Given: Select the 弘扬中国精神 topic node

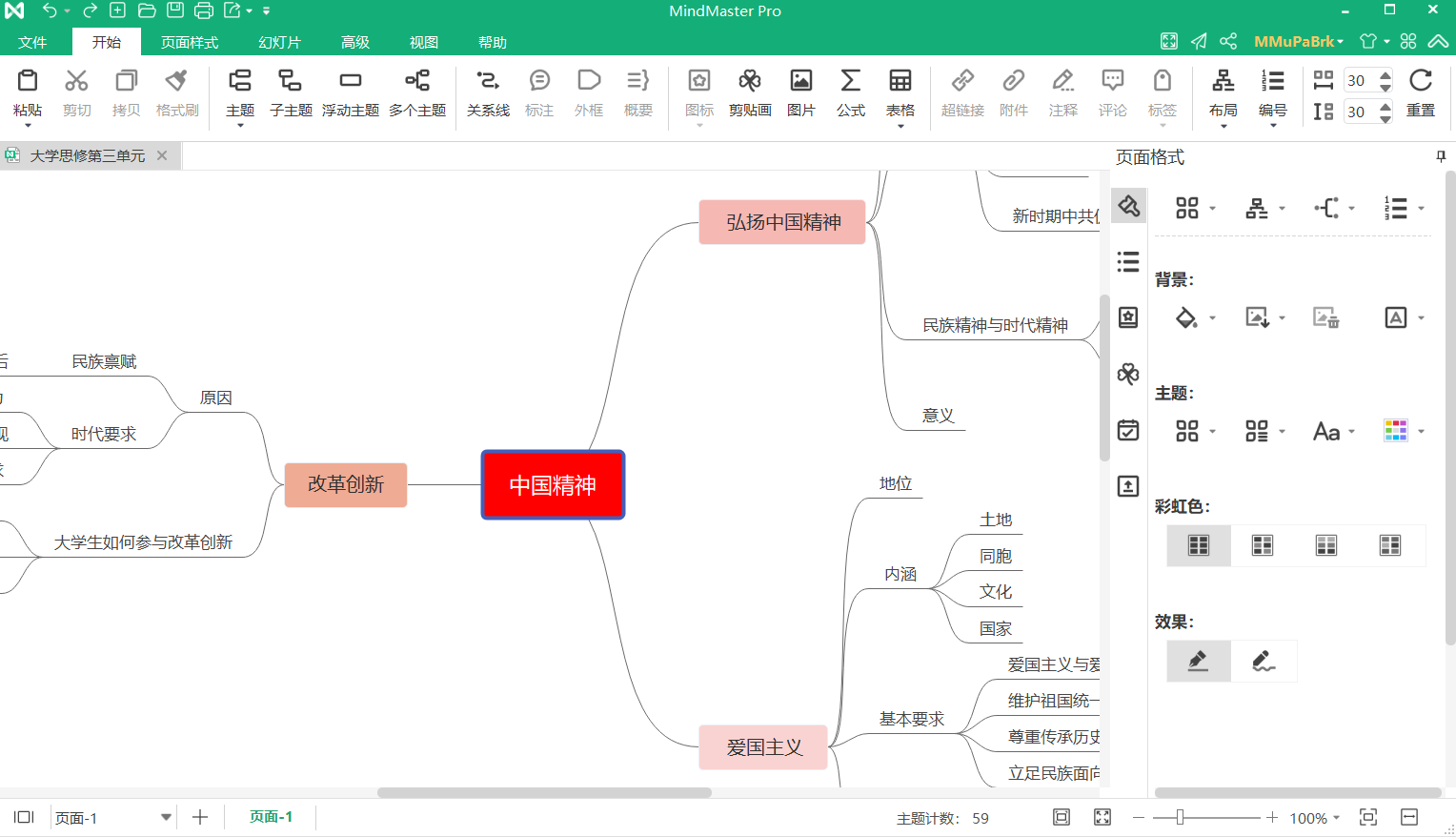Looking at the screenshot, I should click(782, 222).
